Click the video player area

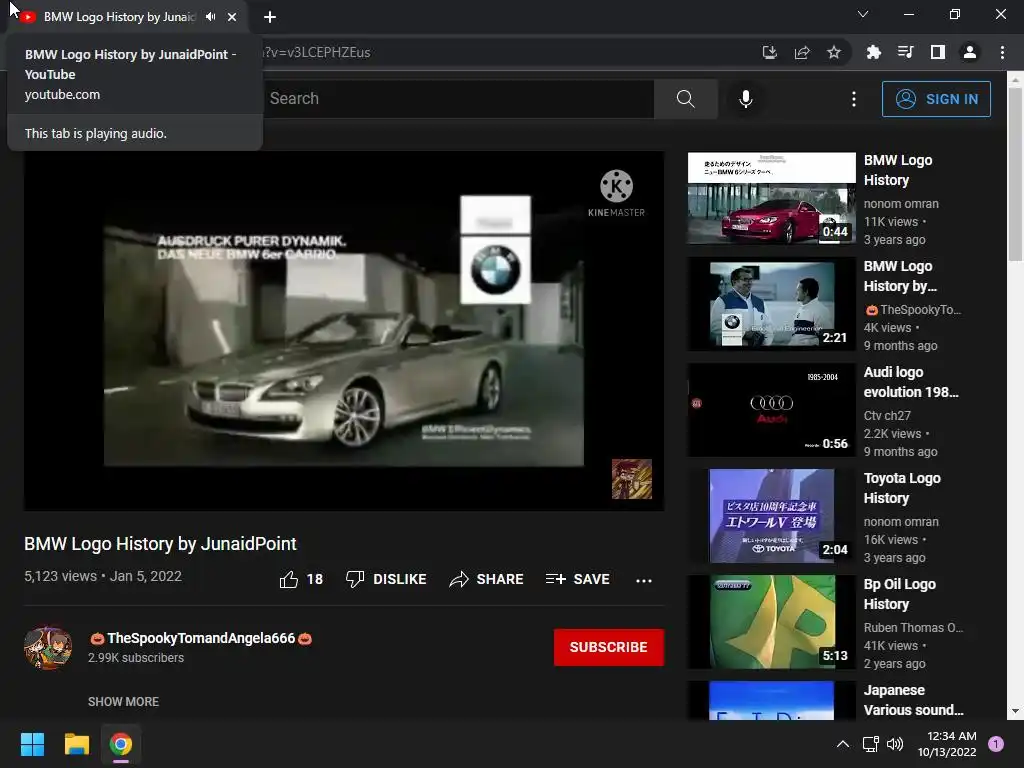pos(344,331)
